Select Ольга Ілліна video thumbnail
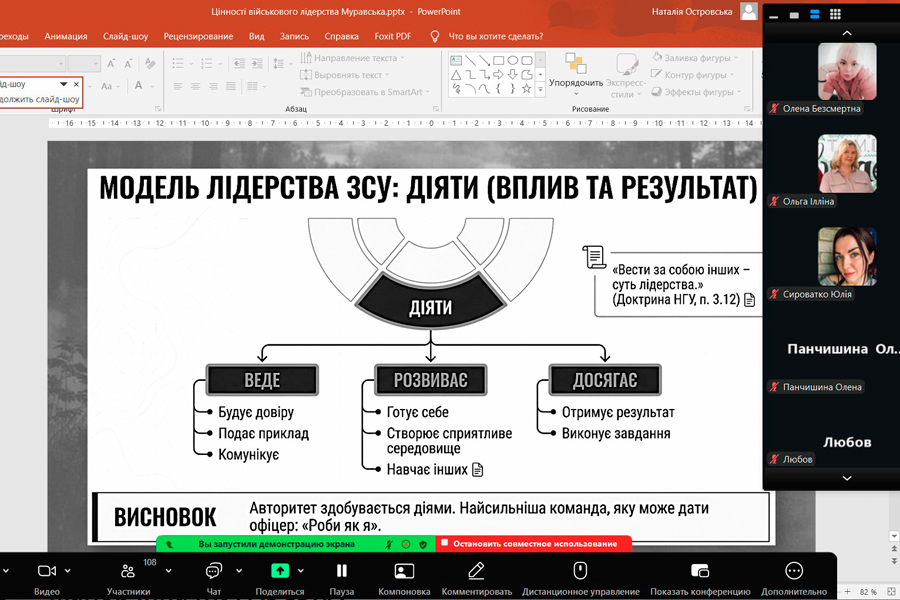The width and height of the screenshot is (900, 600). point(847,164)
